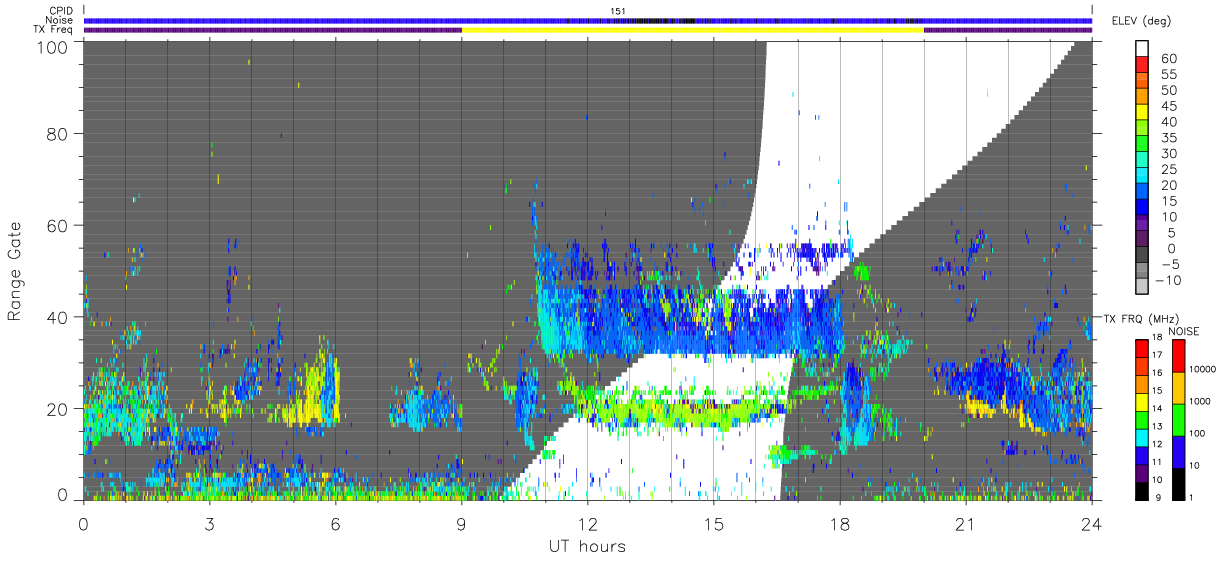This screenshot has width=1228, height=567.
Task: Click the TX Freq row label
Action: tap(54, 30)
